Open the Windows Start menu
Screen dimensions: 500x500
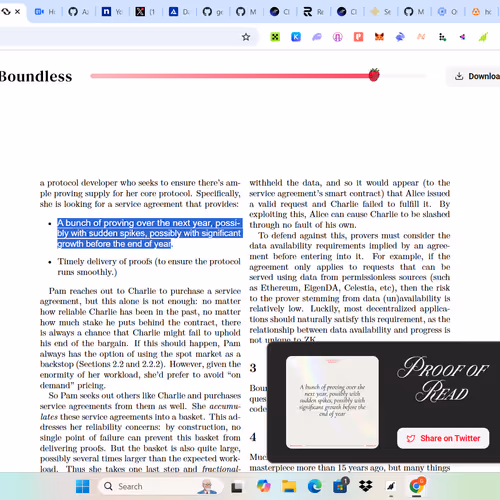click(x=82, y=486)
